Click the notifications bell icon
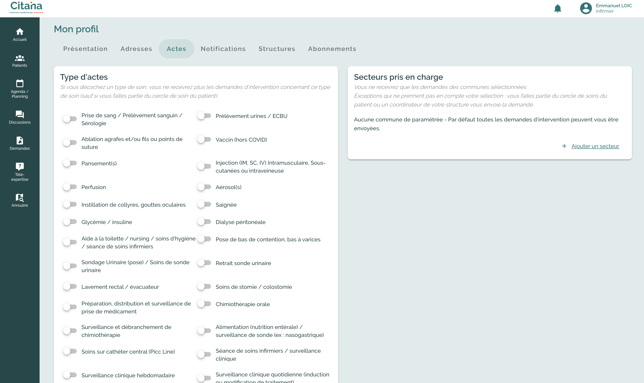This screenshot has width=644, height=383. tap(557, 8)
